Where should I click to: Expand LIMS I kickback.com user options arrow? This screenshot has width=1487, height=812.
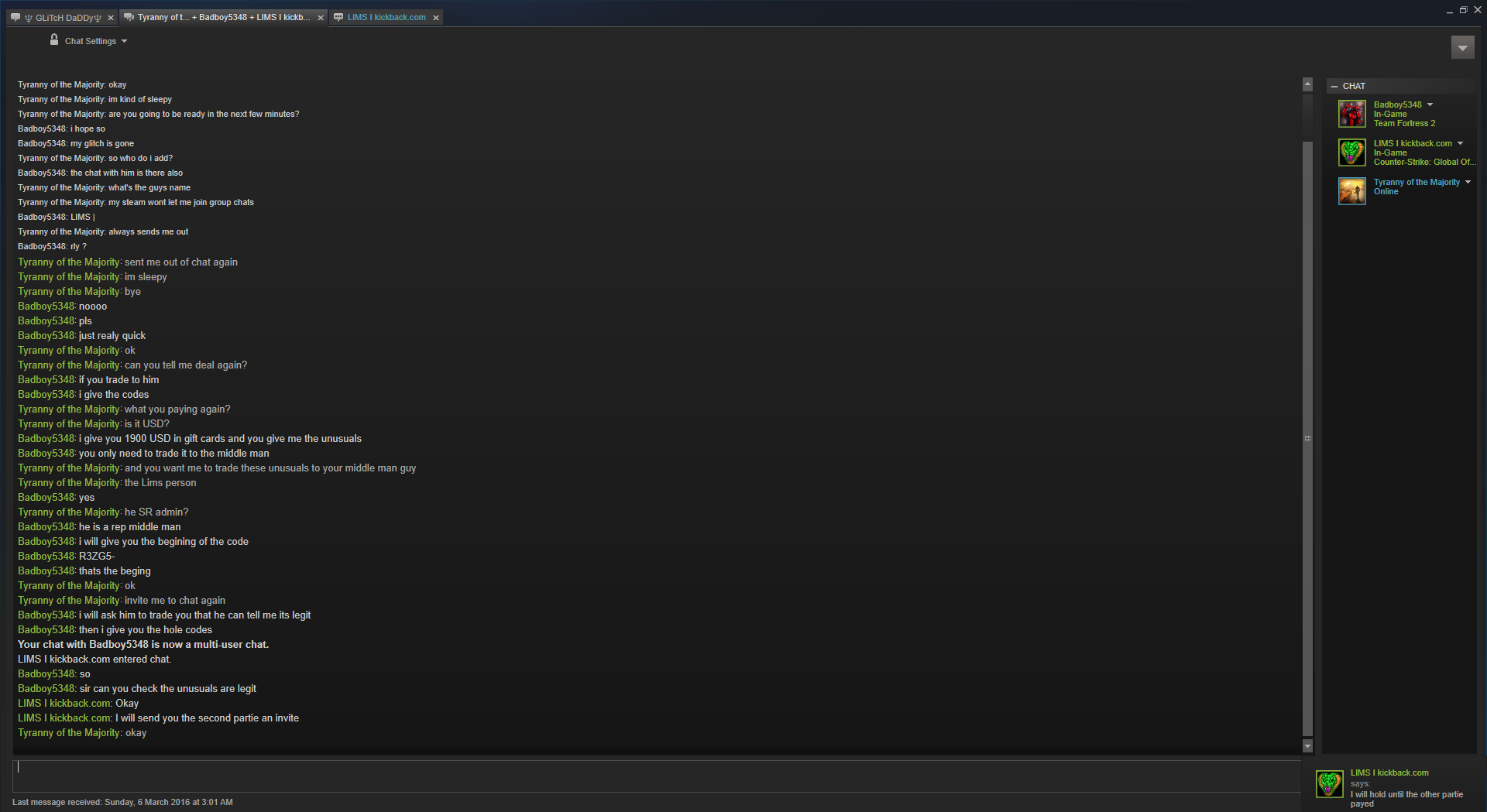pyautogui.click(x=1461, y=143)
